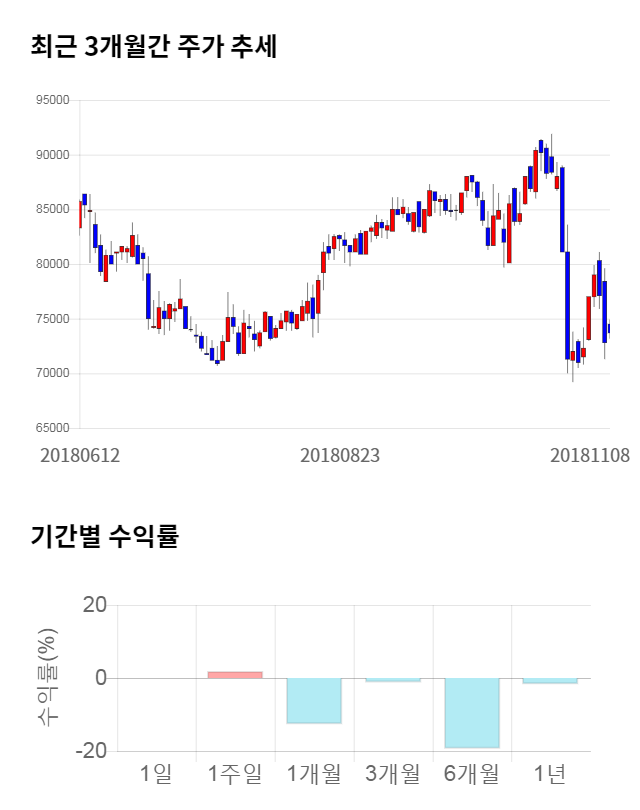Click the thin 3개월 return bar

pos(393,680)
